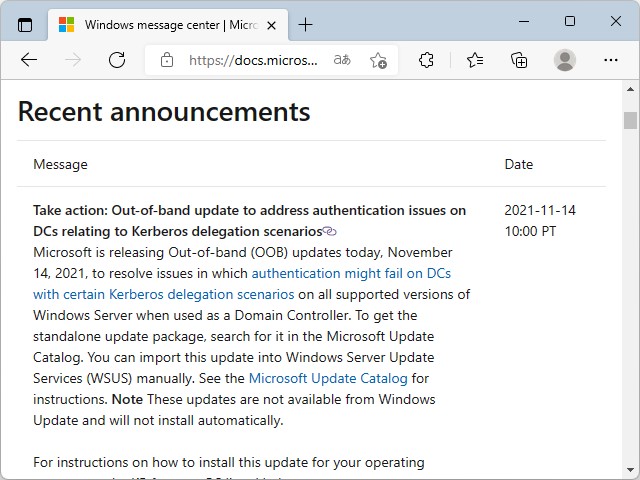Add this page to favorites star icon

point(378,60)
